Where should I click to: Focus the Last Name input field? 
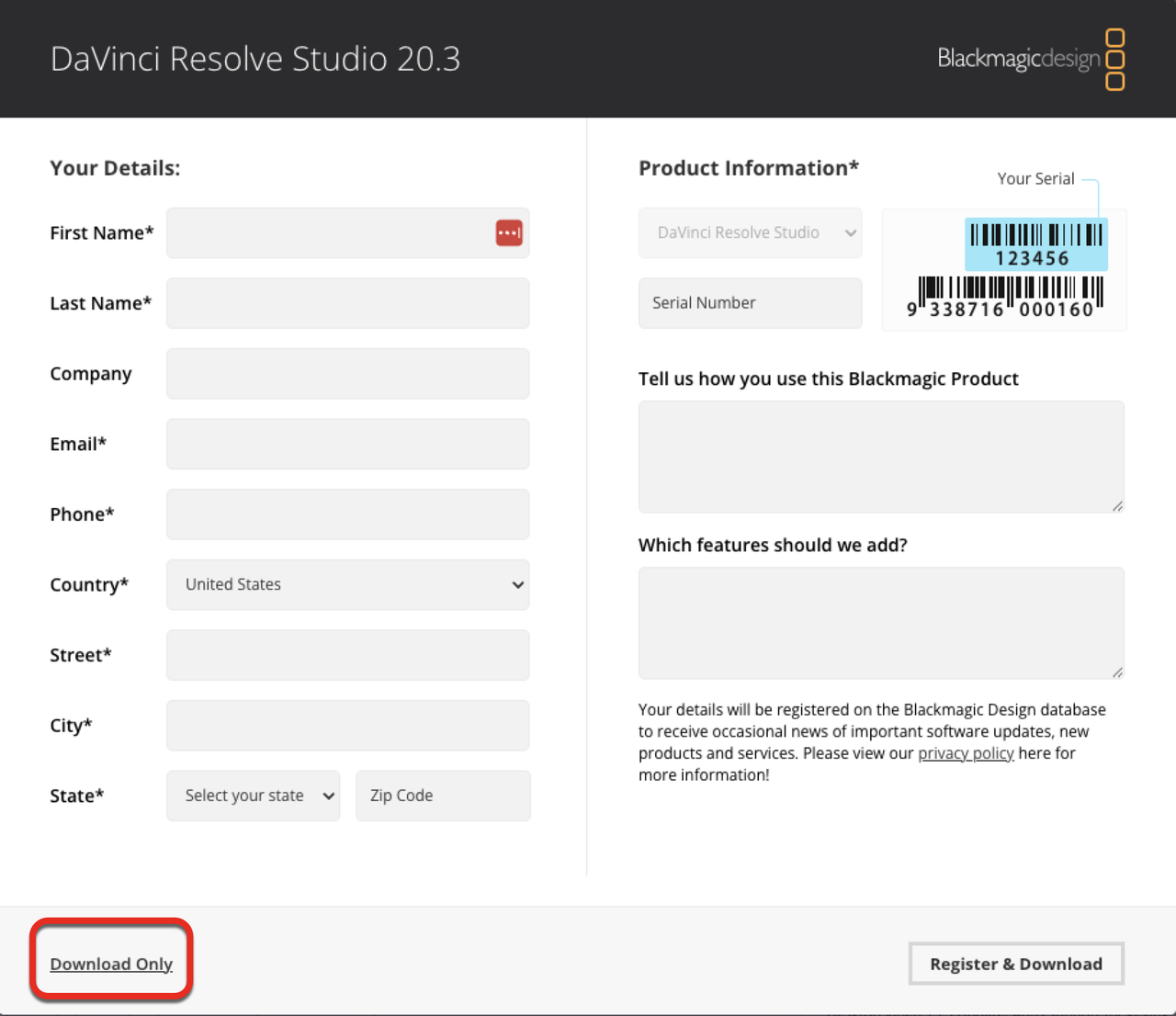point(347,303)
